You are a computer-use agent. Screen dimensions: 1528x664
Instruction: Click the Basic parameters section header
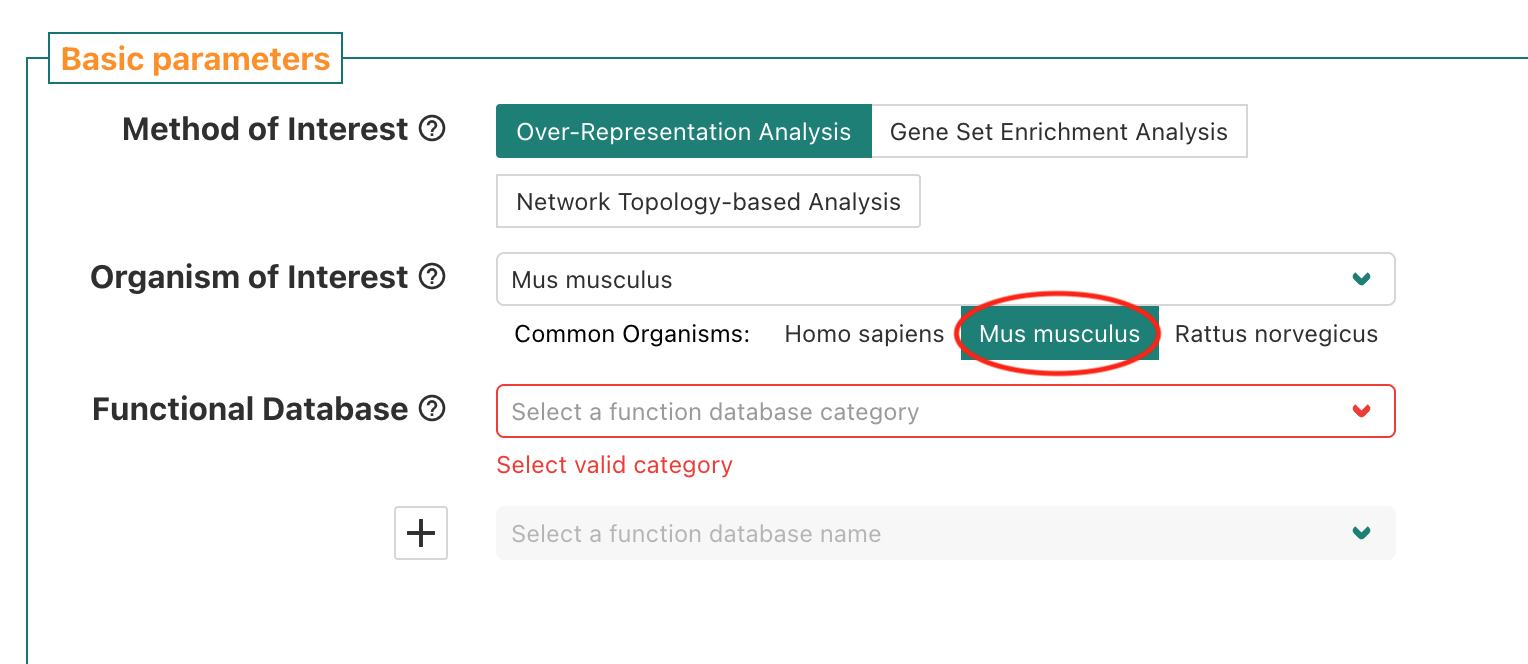[x=196, y=58]
